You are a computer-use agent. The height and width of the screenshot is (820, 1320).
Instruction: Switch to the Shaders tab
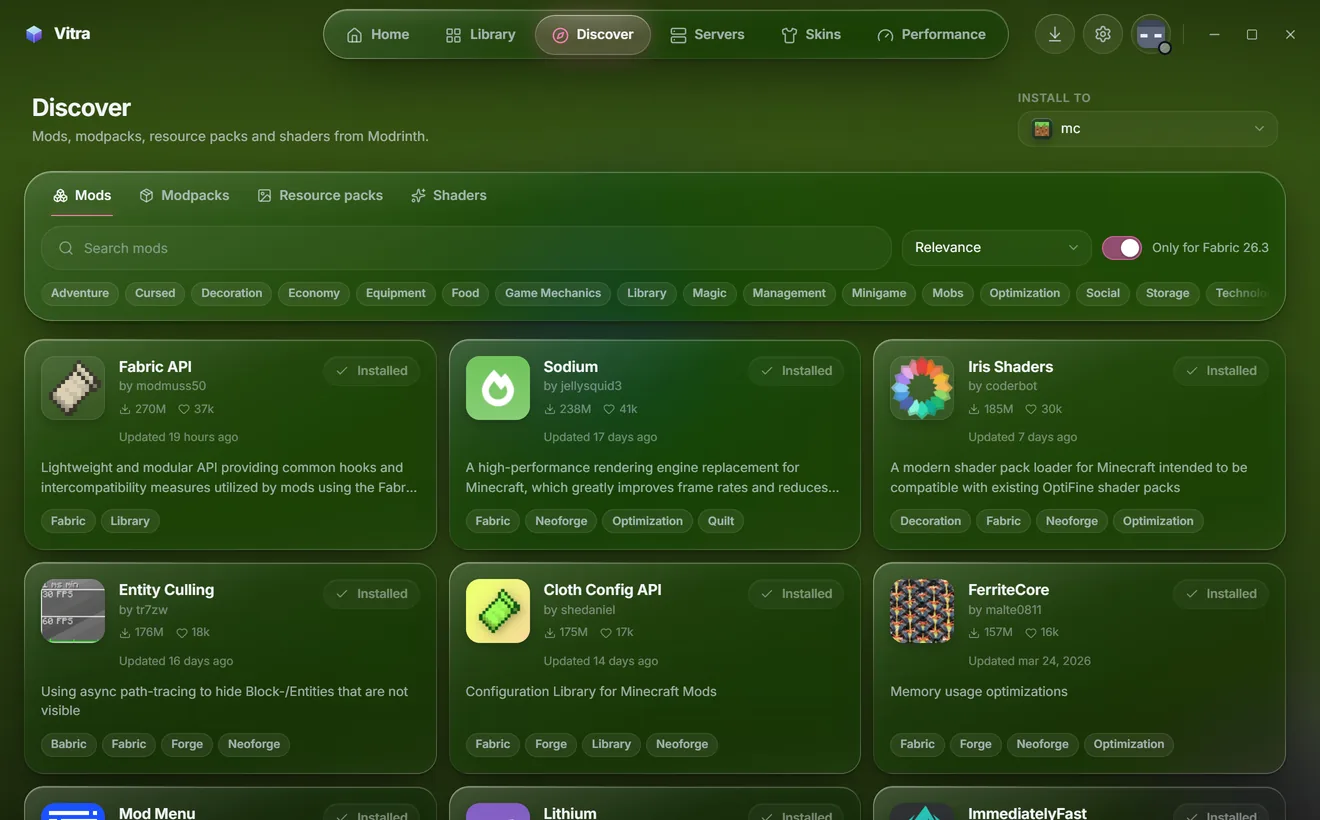click(x=449, y=195)
